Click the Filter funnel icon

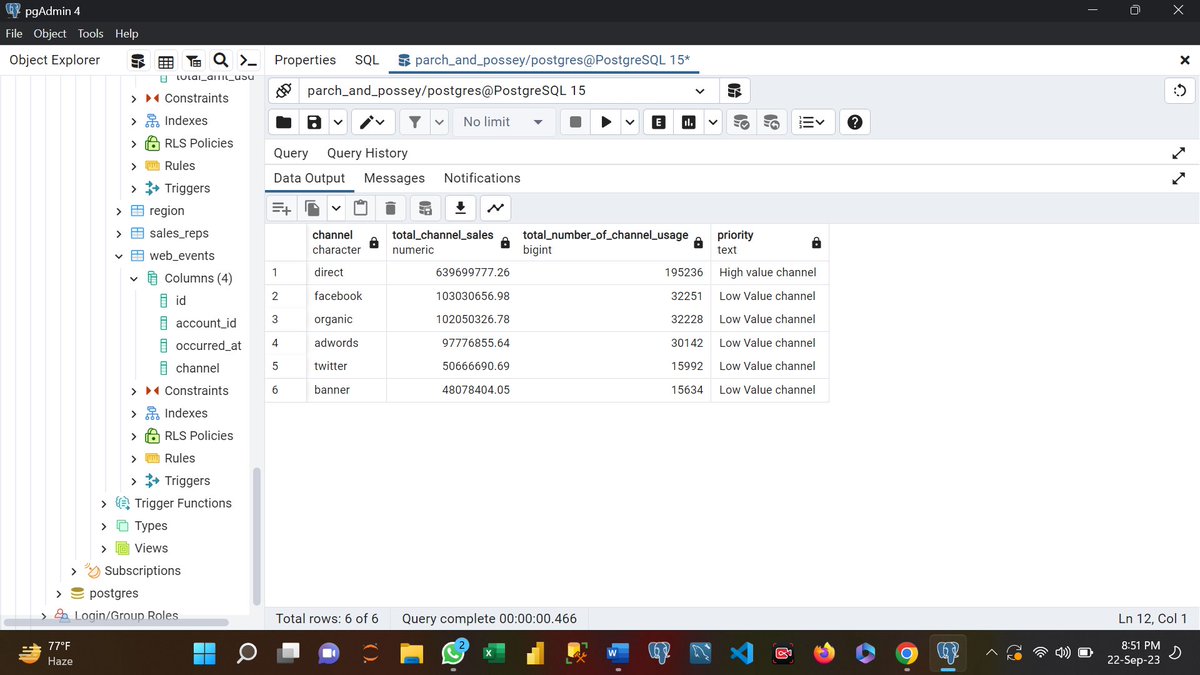414,122
